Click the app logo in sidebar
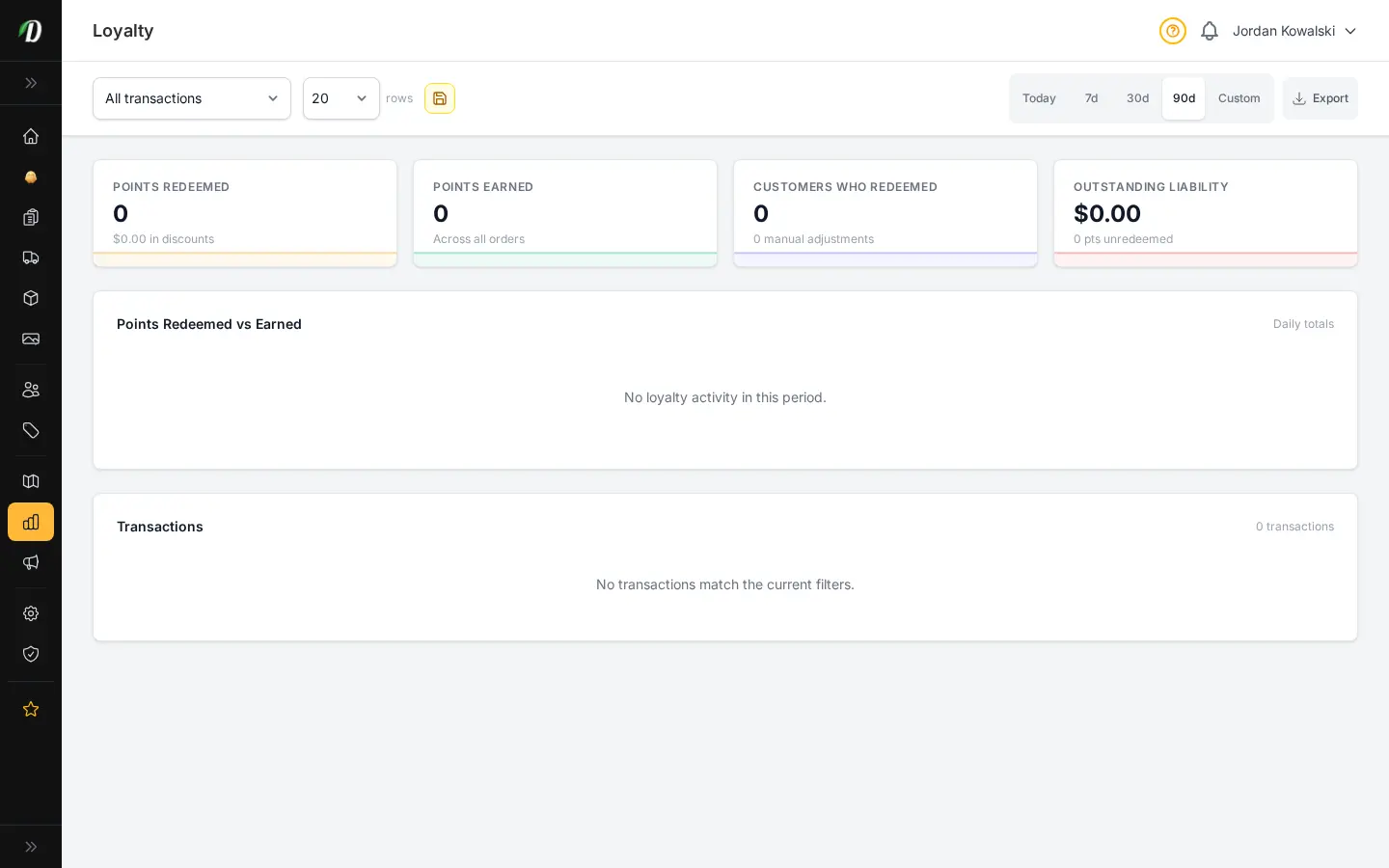 (x=31, y=31)
